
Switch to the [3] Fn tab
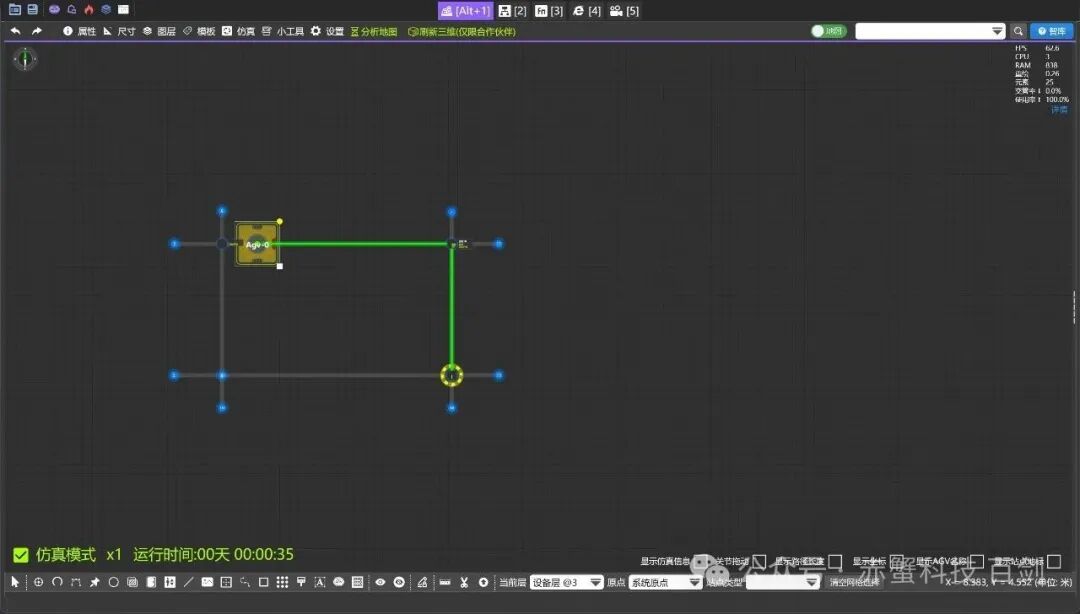click(x=549, y=10)
